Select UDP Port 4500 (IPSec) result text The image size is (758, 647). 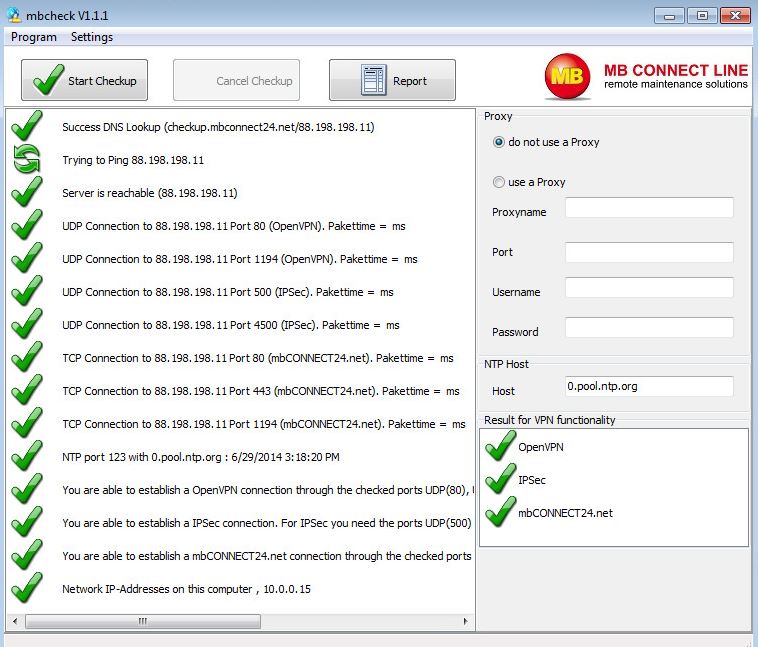tap(231, 325)
